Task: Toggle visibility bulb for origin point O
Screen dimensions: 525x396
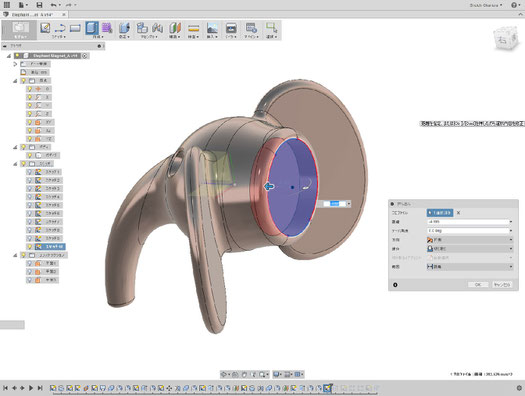Action: pyautogui.click(x=30, y=89)
